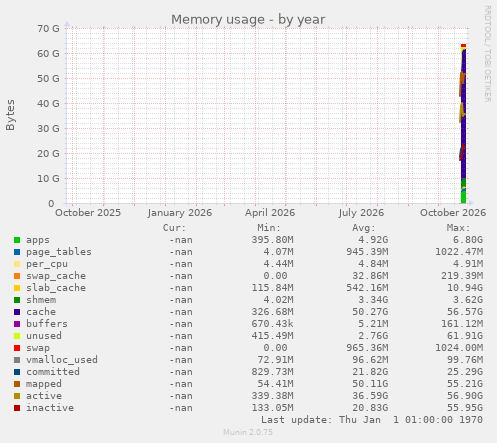Screen dimensions: 497x443
Task: Click the January 2026 x-axis label
Action: (180, 213)
